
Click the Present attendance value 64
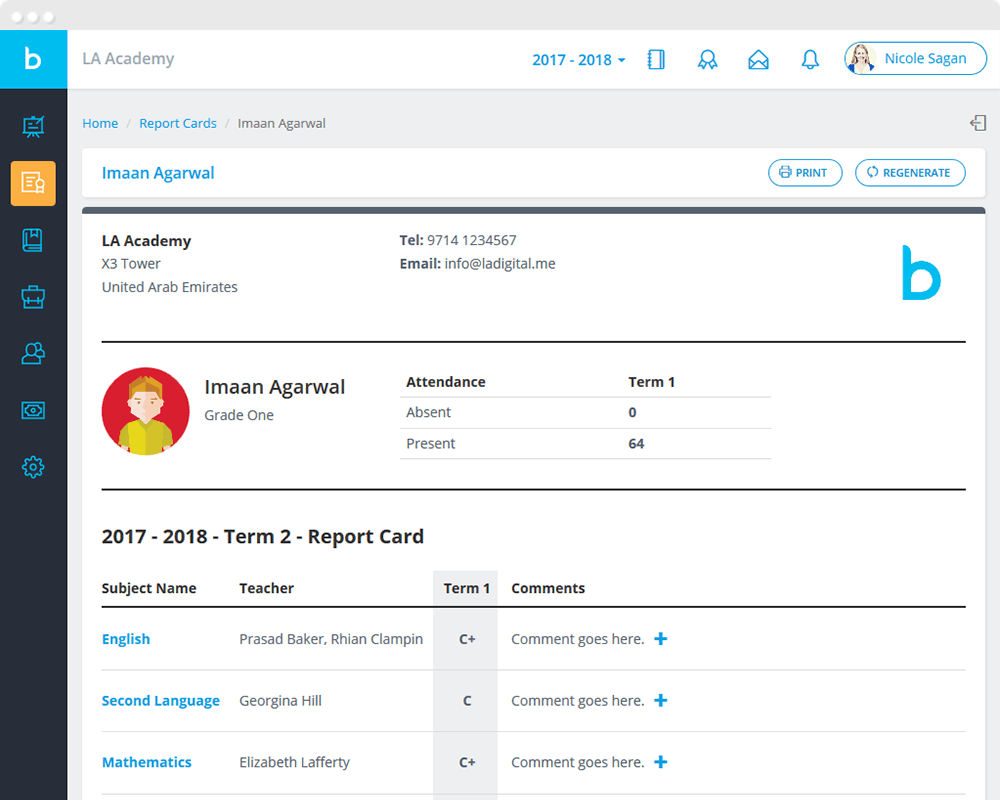coord(636,443)
